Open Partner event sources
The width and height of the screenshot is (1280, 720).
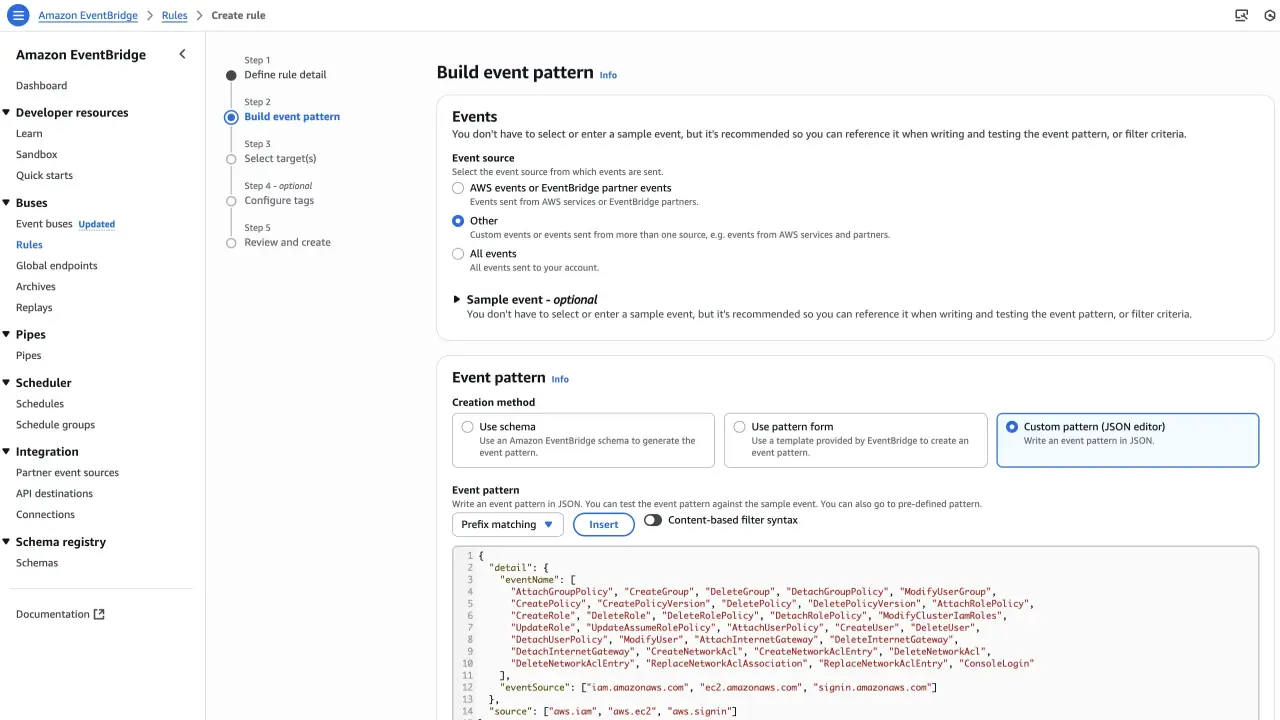click(67, 473)
